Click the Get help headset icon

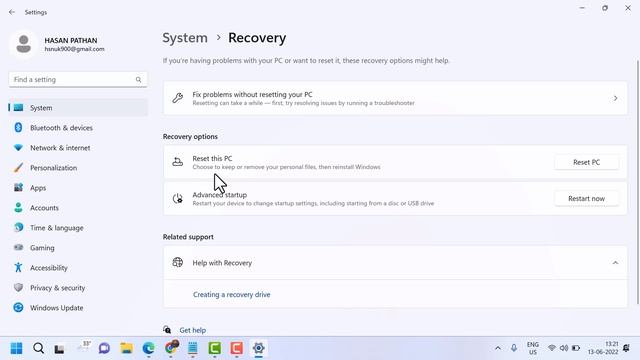(167, 329)
